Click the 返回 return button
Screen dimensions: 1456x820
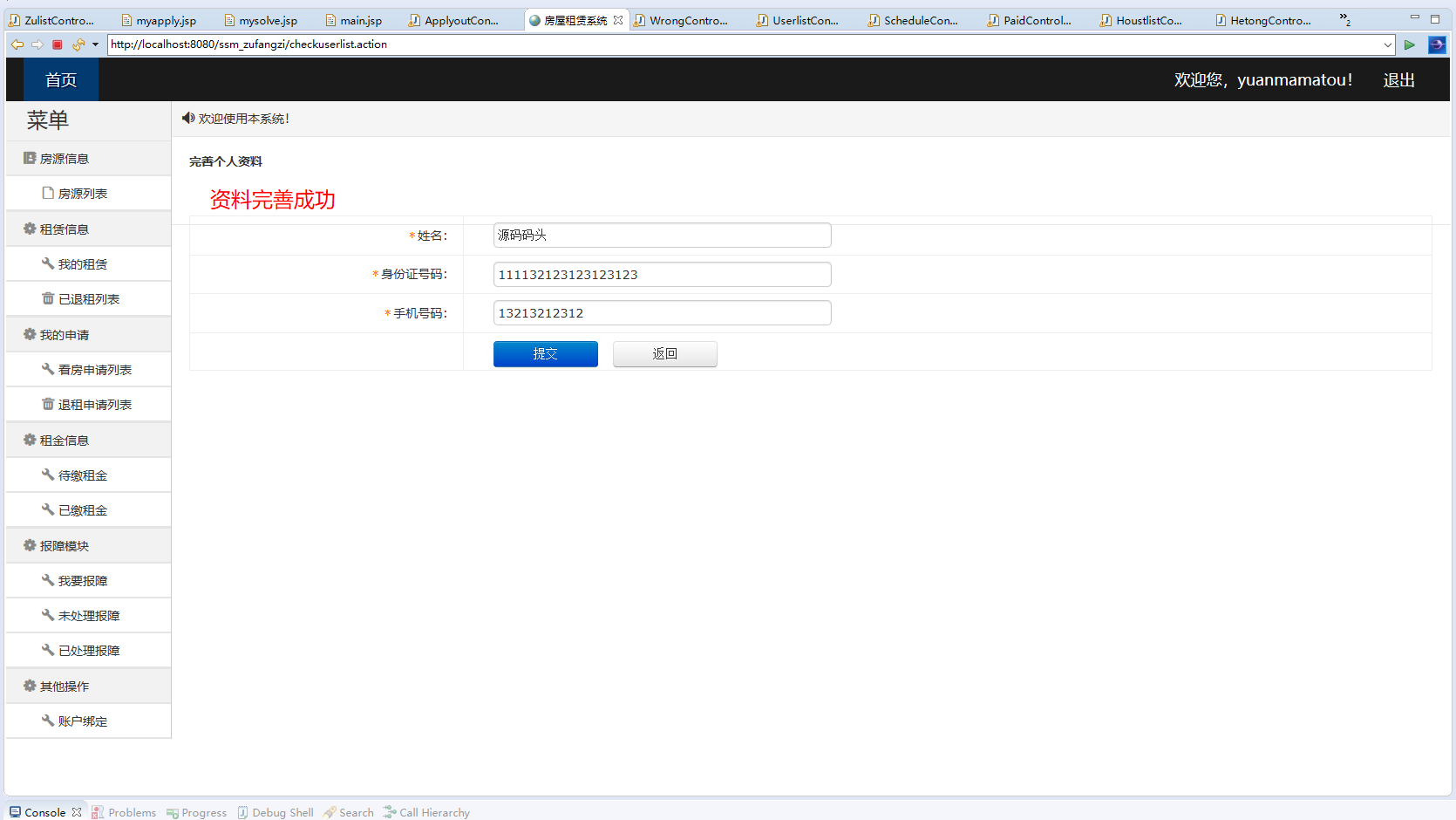[x=664, y=354]
